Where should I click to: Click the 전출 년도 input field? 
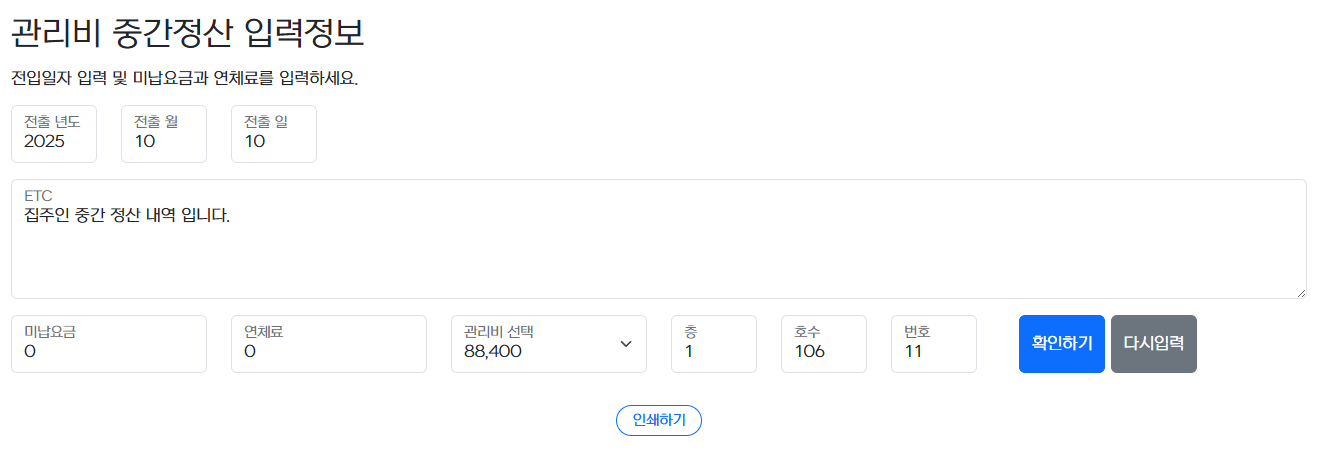click(x=54, y=134)
